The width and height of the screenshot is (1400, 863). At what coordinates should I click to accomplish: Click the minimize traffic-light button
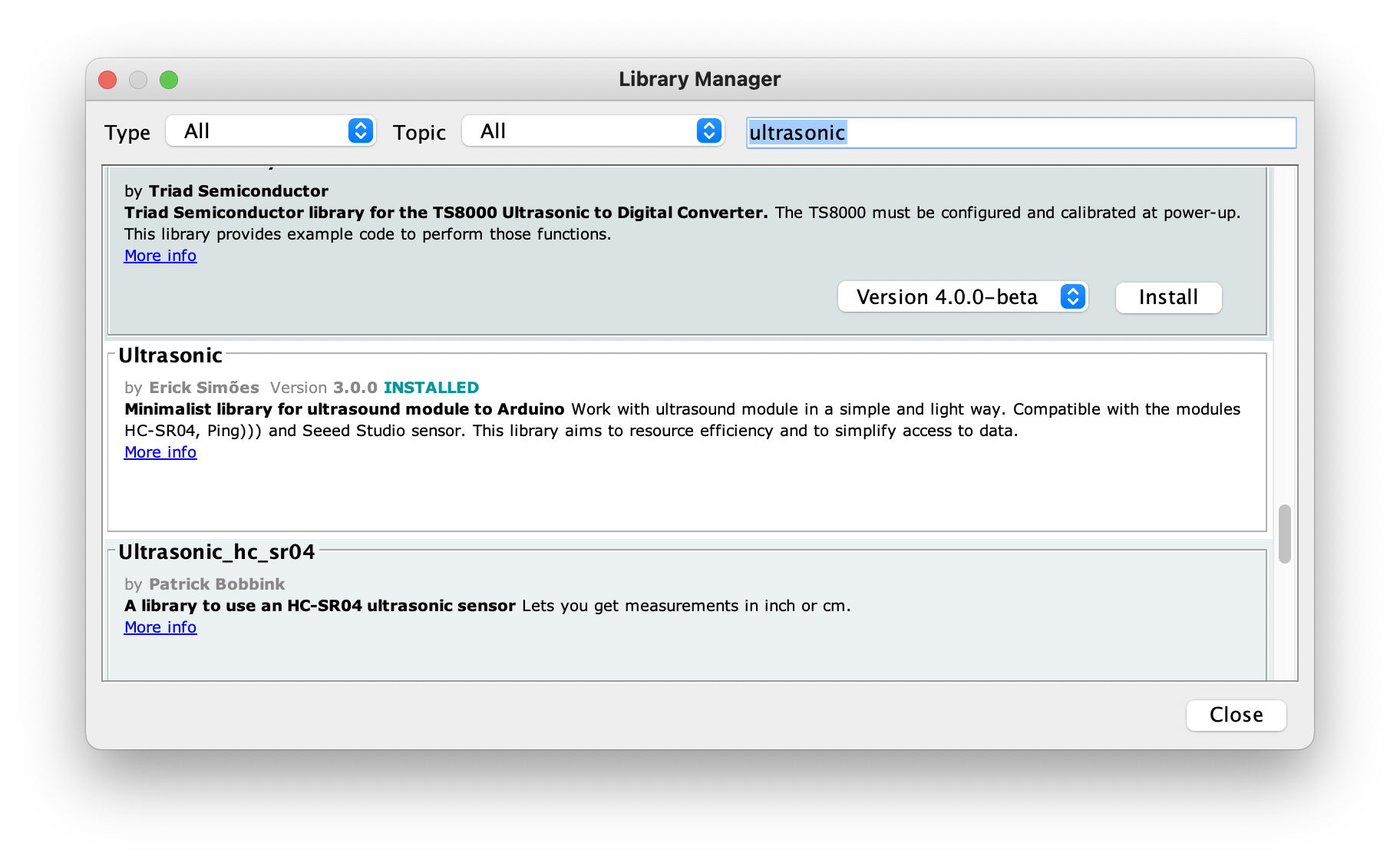[x=138, y=79]
